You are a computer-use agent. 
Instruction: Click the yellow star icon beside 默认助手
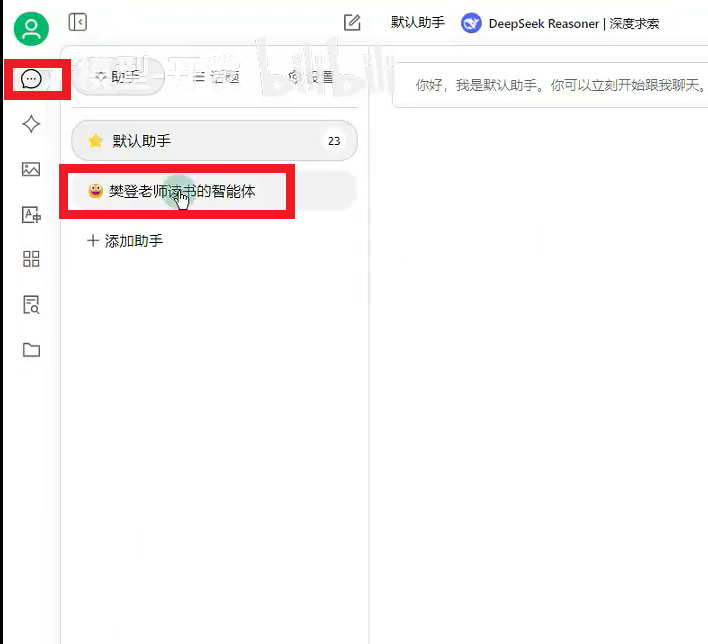click(96, 141)
